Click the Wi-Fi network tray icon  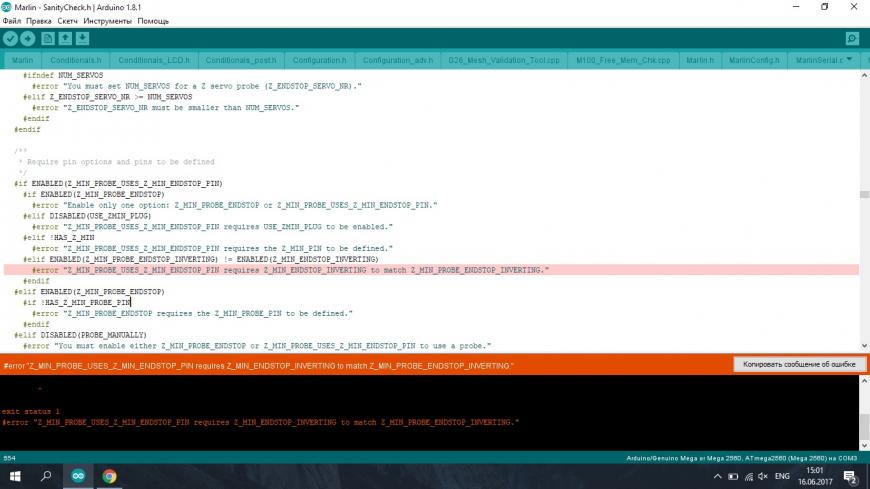pos(749,476)
